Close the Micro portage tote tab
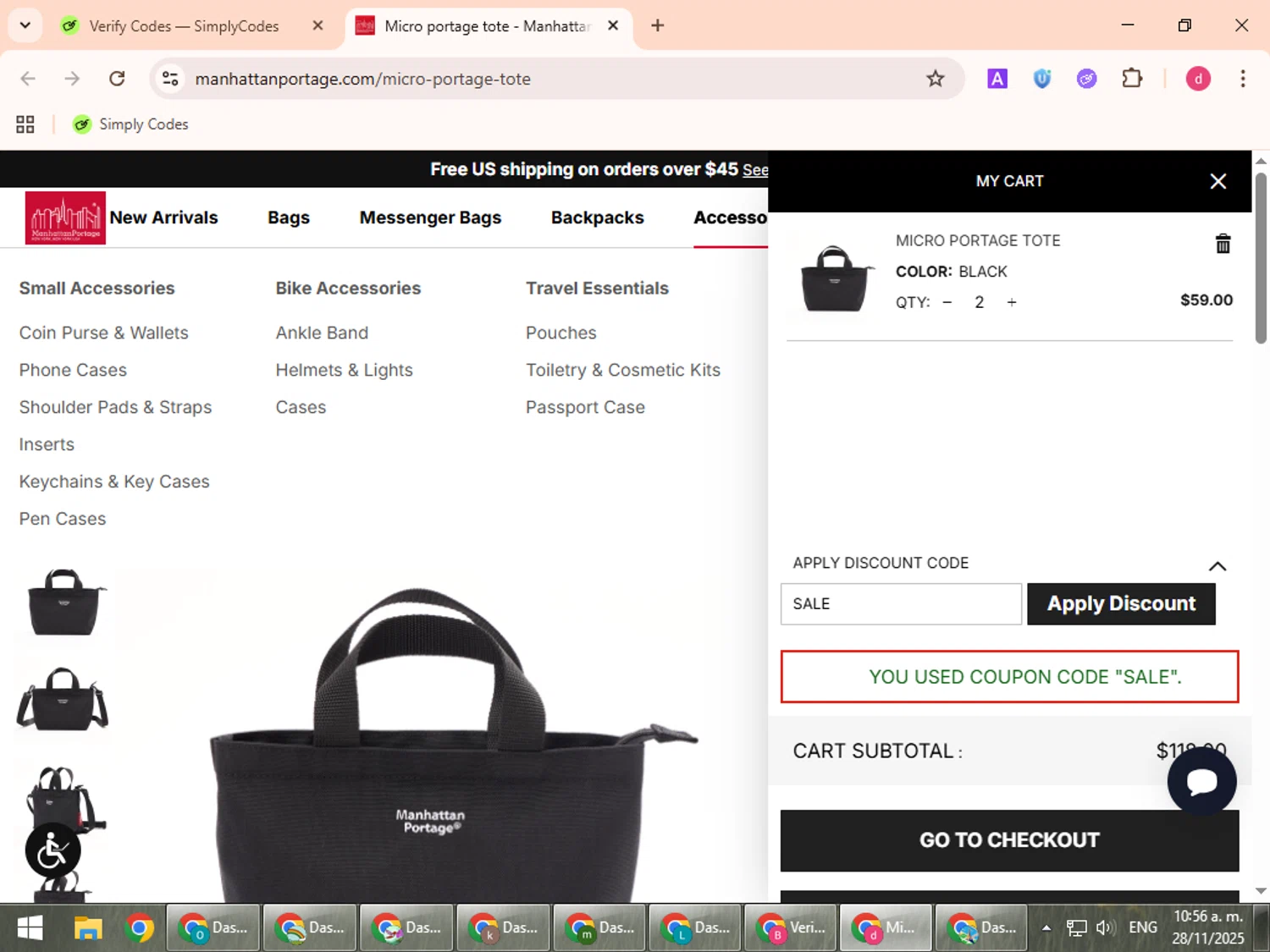 pos(613,25)
